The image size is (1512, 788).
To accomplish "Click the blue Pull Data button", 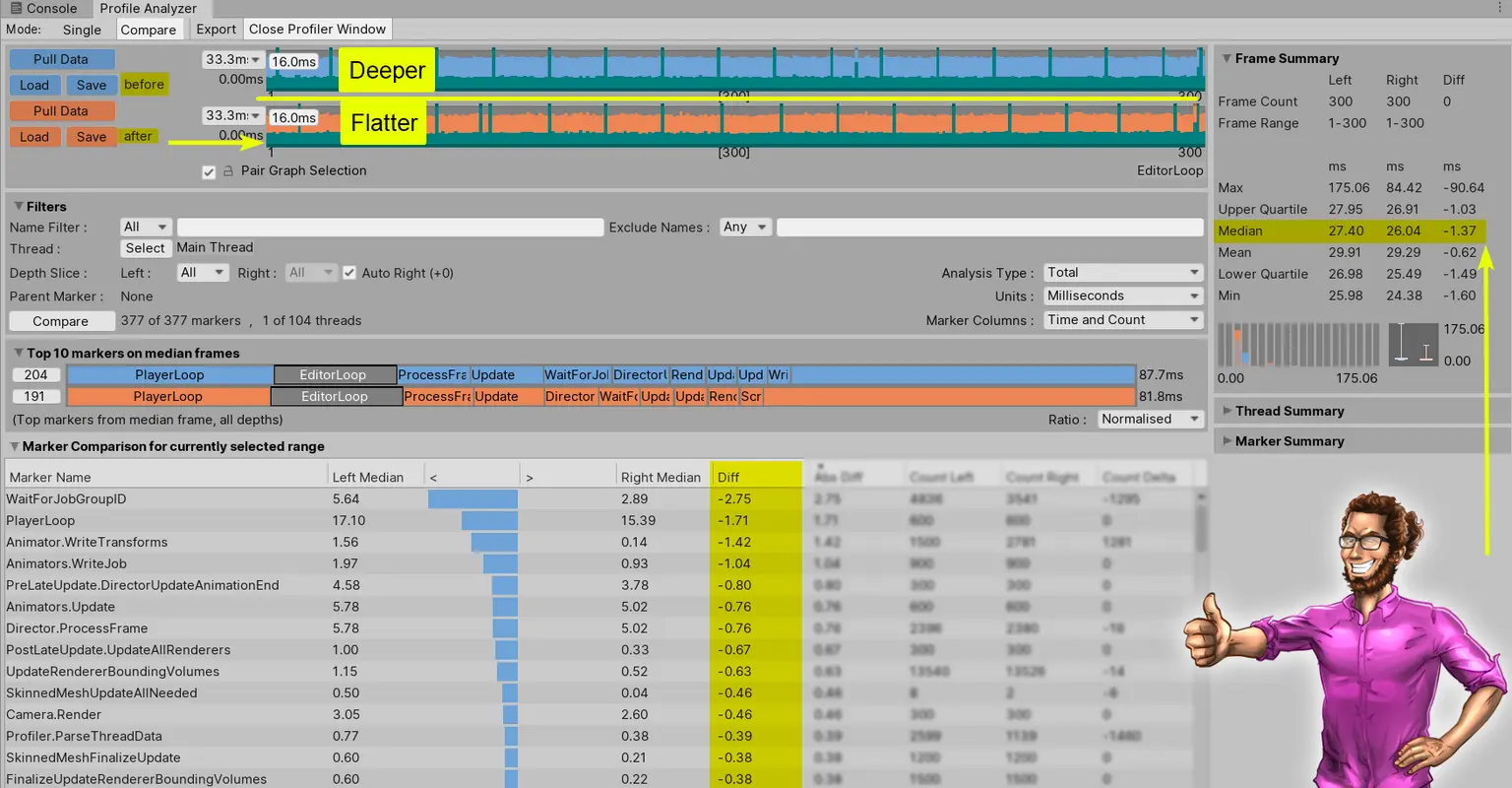I will (x=61, y=59).
